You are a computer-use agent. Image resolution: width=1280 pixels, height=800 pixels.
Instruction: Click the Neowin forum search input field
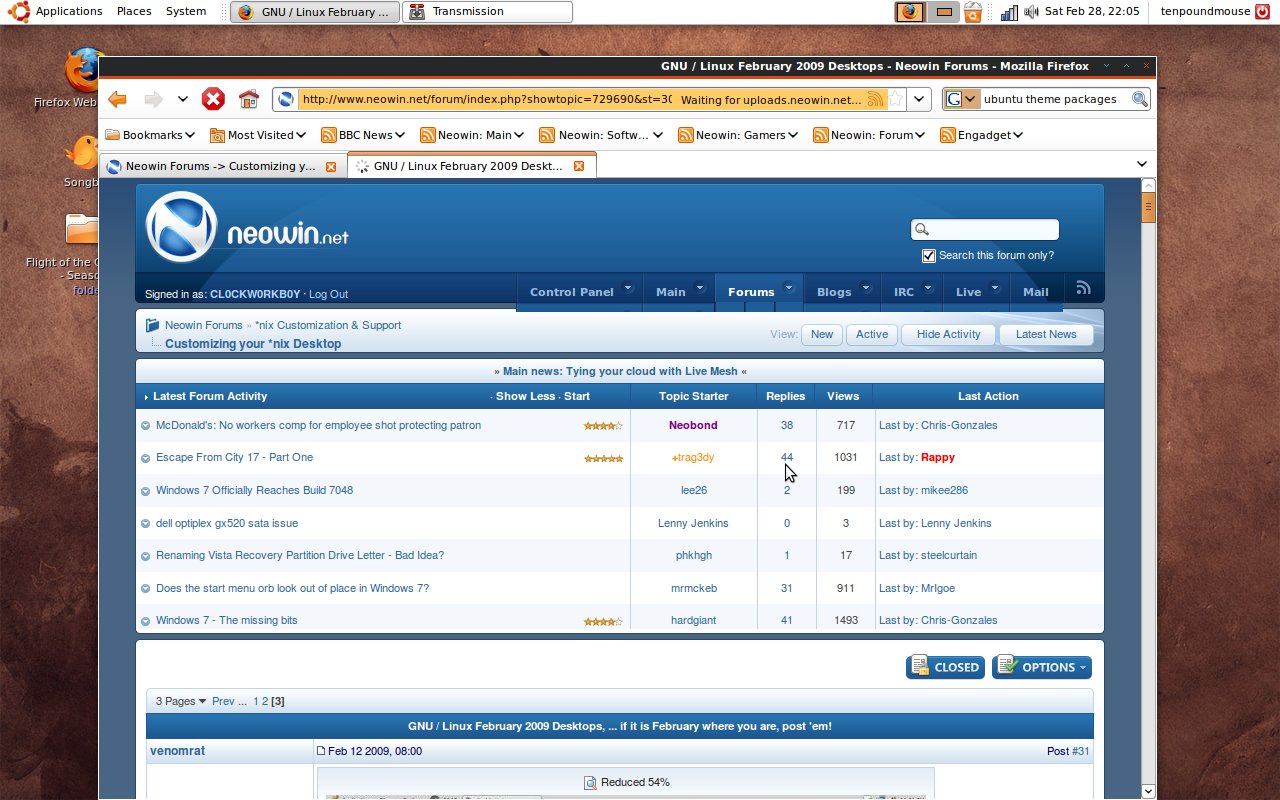coord(985,230)
